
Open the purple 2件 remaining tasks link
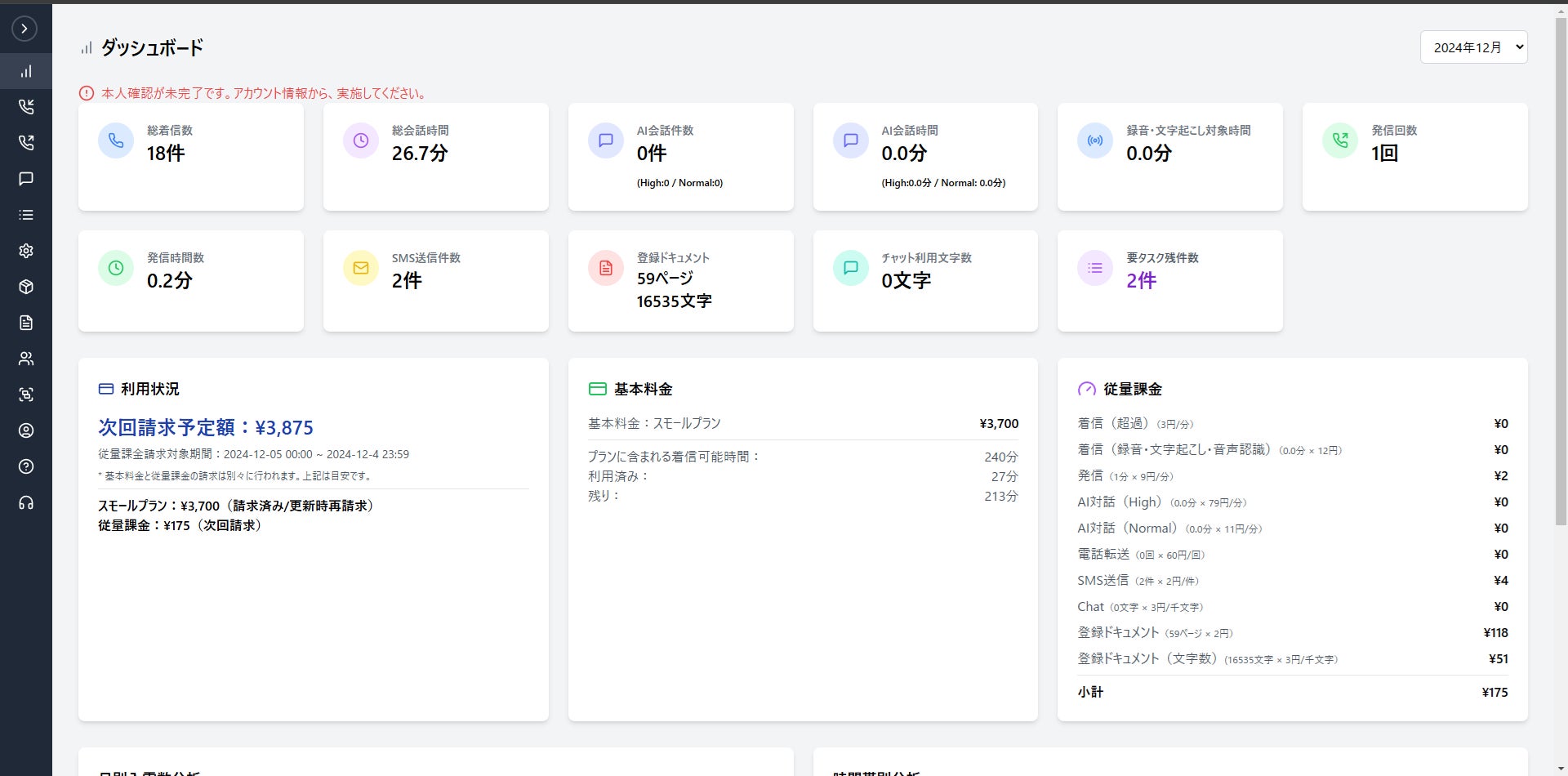1141,281
